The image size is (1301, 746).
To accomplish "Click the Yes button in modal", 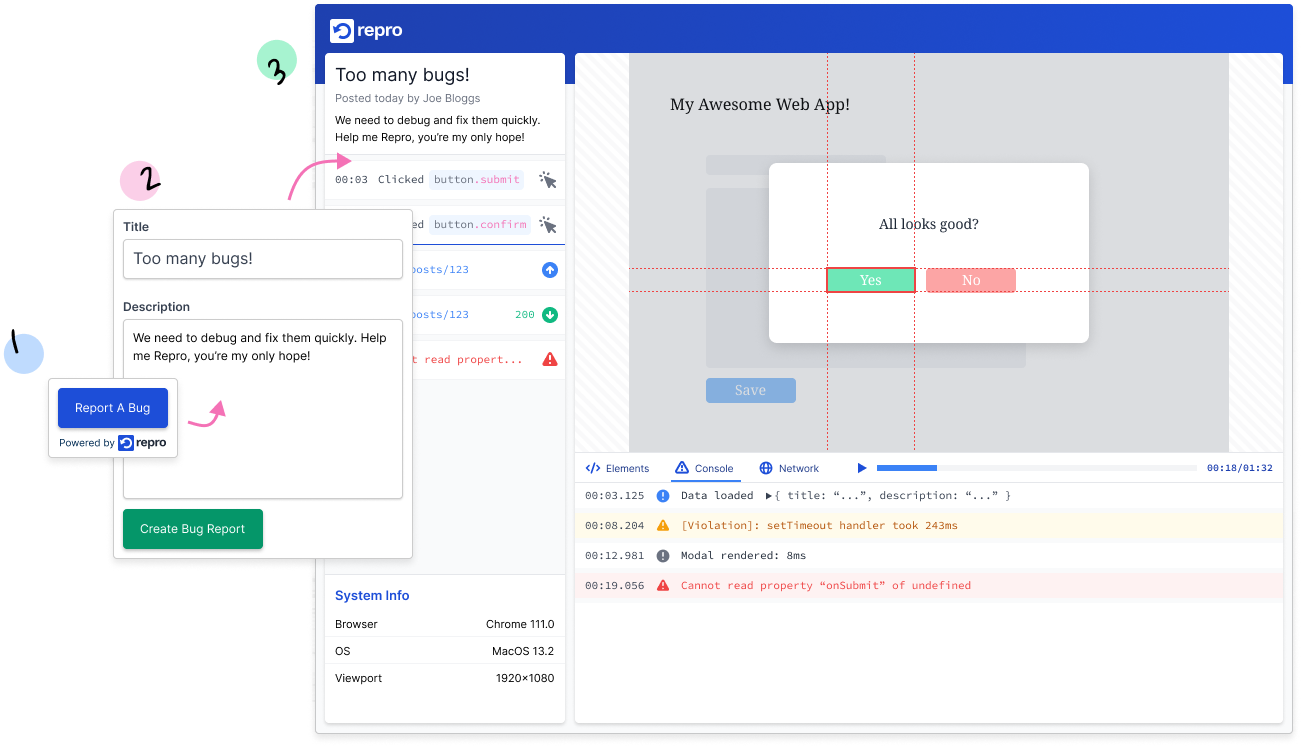I will click(x=870, y=280).
